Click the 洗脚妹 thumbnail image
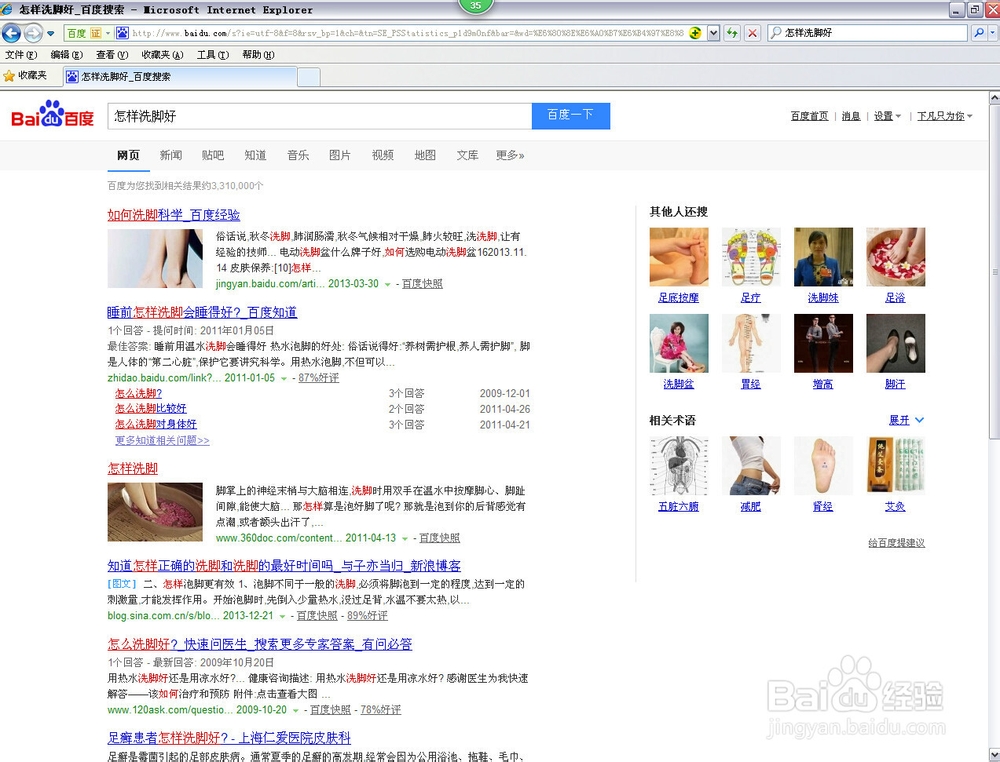The image size is (1000, 762). (x=823, y=257)
